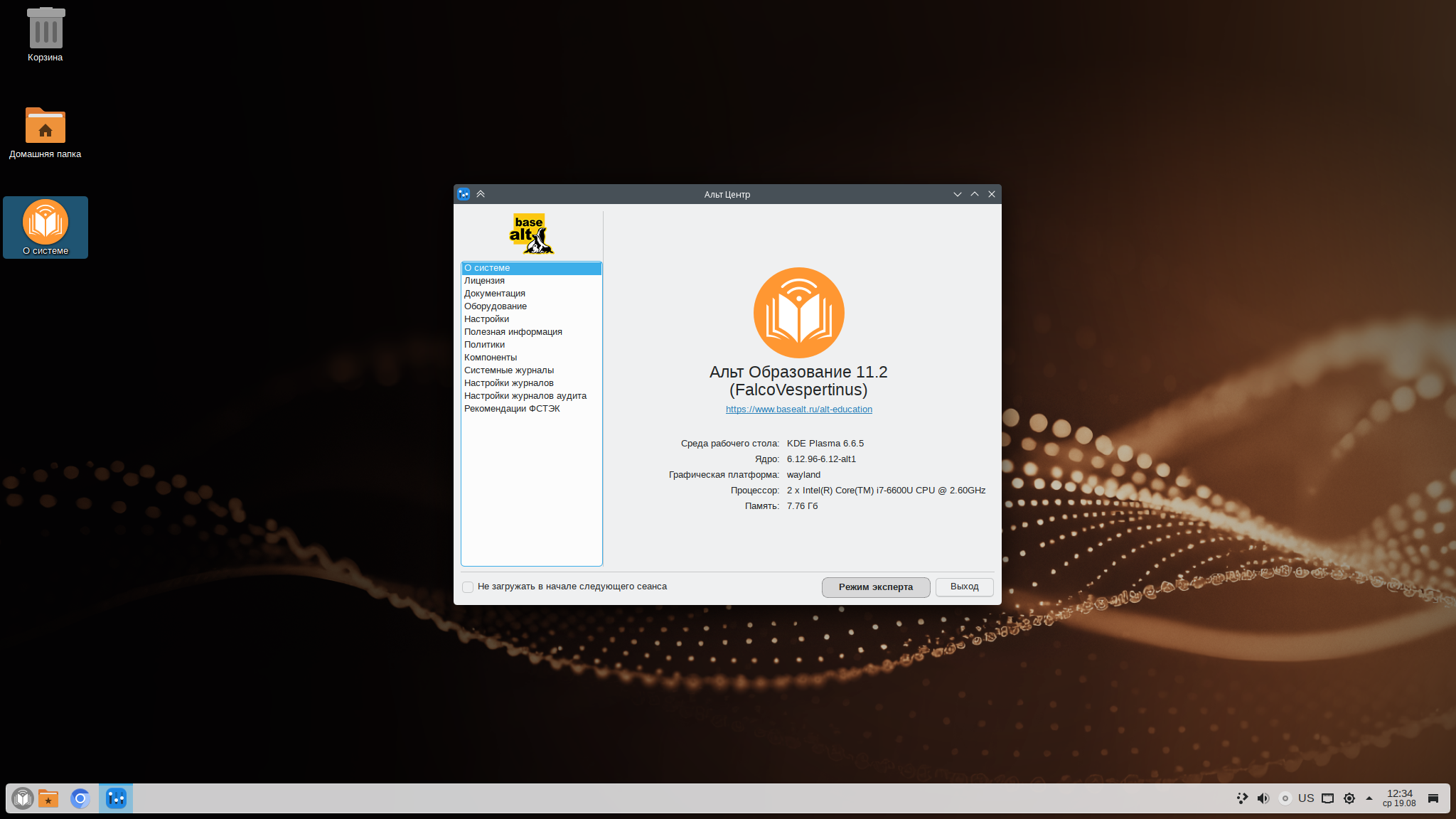Open the Корзина trash icon on desktop
The height and width of the screenshot is (819, 1456).
pos(45,34)
